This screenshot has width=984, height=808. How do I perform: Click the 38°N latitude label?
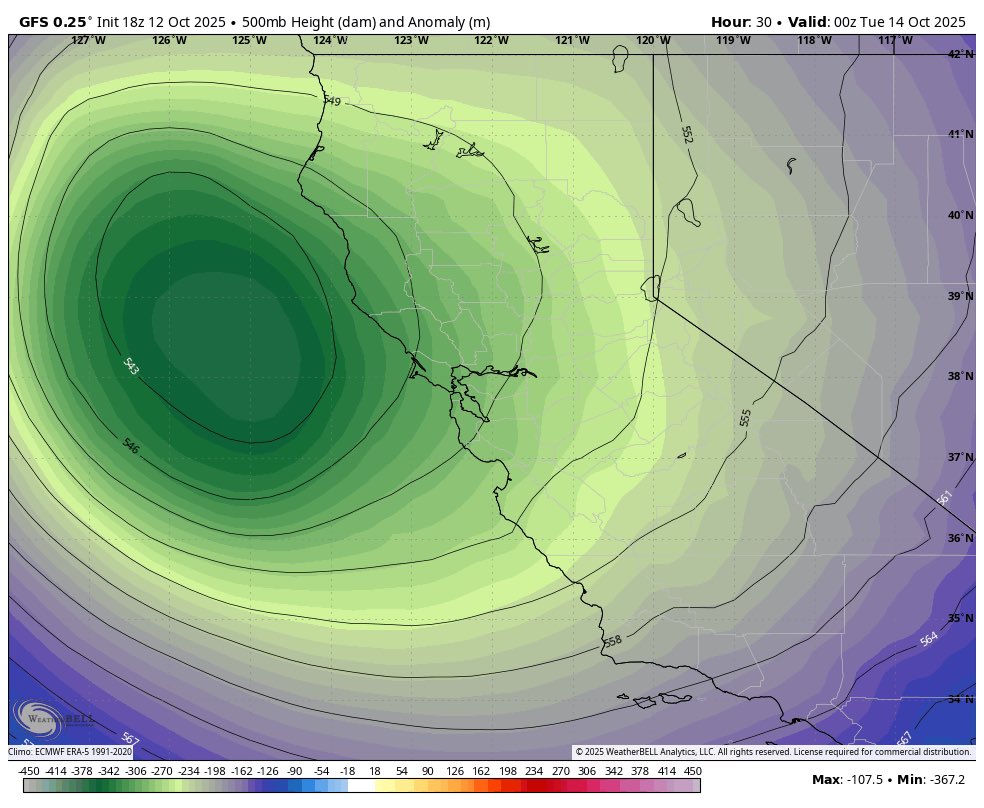(961, 376)
